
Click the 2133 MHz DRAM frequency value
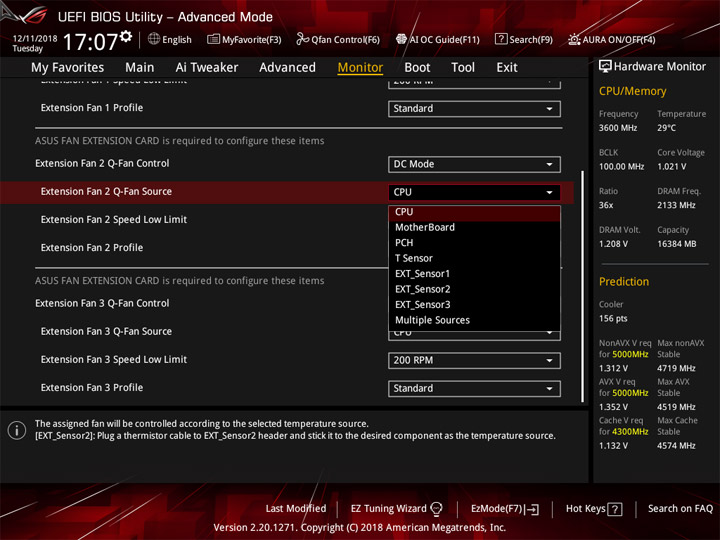point(676,205)
